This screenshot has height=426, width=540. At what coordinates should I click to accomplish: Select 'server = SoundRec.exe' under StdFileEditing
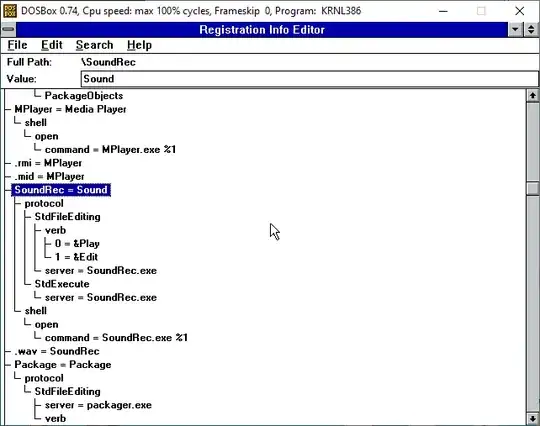(x=101, y=271)
